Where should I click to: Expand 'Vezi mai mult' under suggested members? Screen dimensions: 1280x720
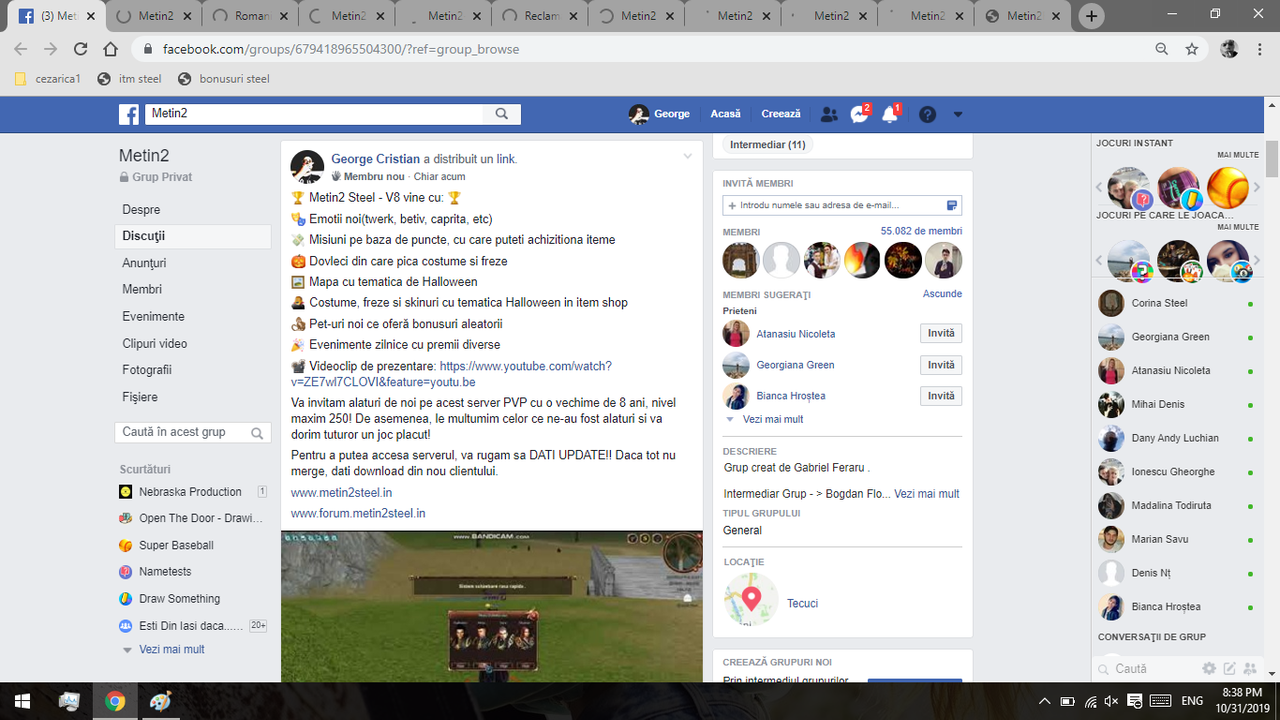pos(772,419)
